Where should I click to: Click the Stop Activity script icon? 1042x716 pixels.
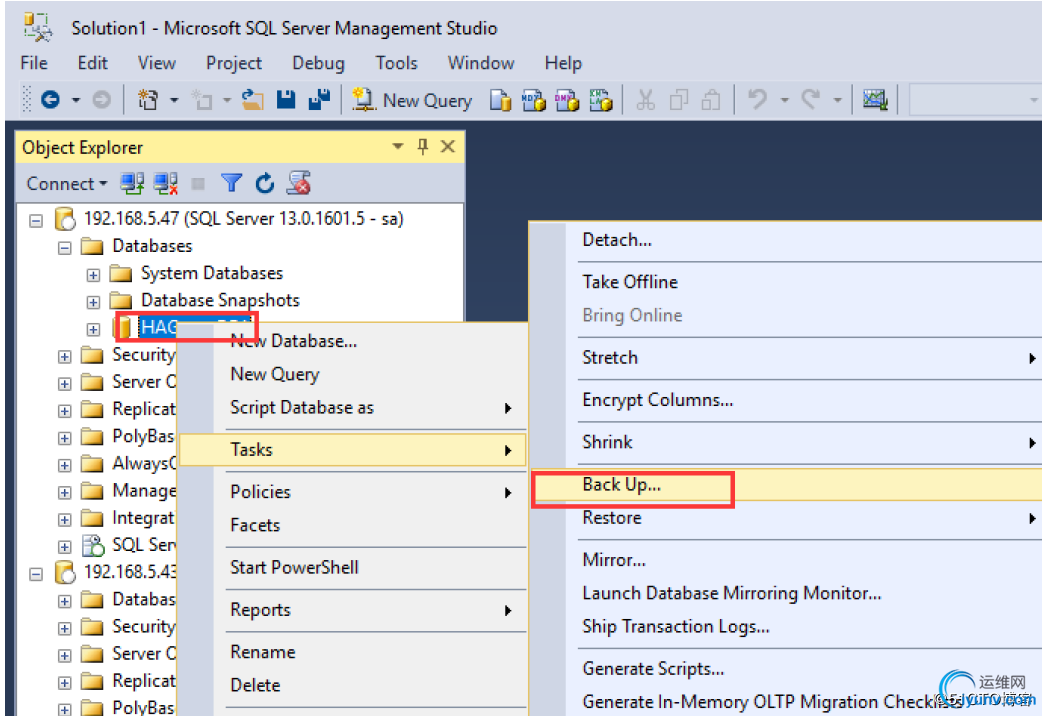pyautogui.click(x=298, y=183)
